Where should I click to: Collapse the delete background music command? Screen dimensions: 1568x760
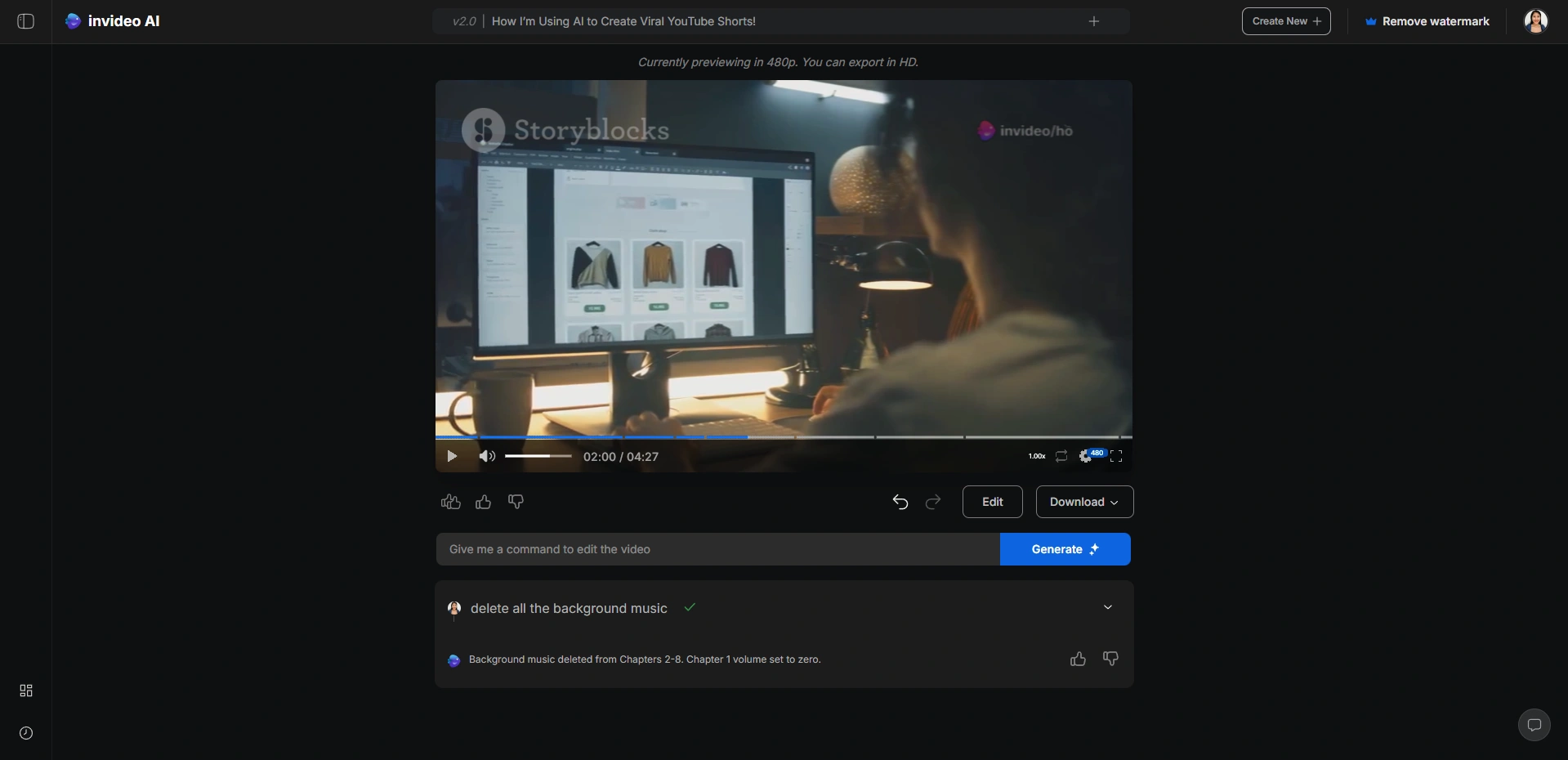click(x=1108, y=607)
